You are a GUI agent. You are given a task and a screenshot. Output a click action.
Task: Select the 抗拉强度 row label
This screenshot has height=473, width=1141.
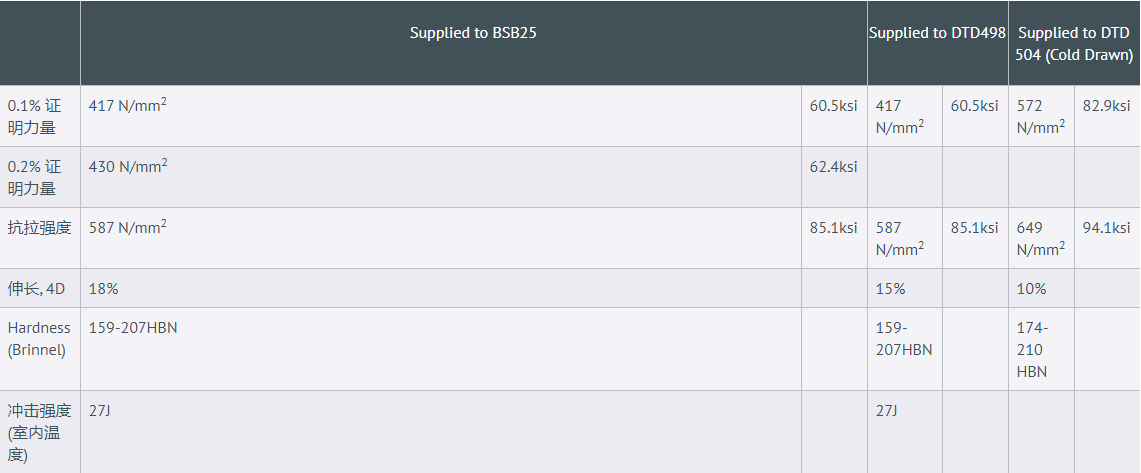[x=40, y=227]
